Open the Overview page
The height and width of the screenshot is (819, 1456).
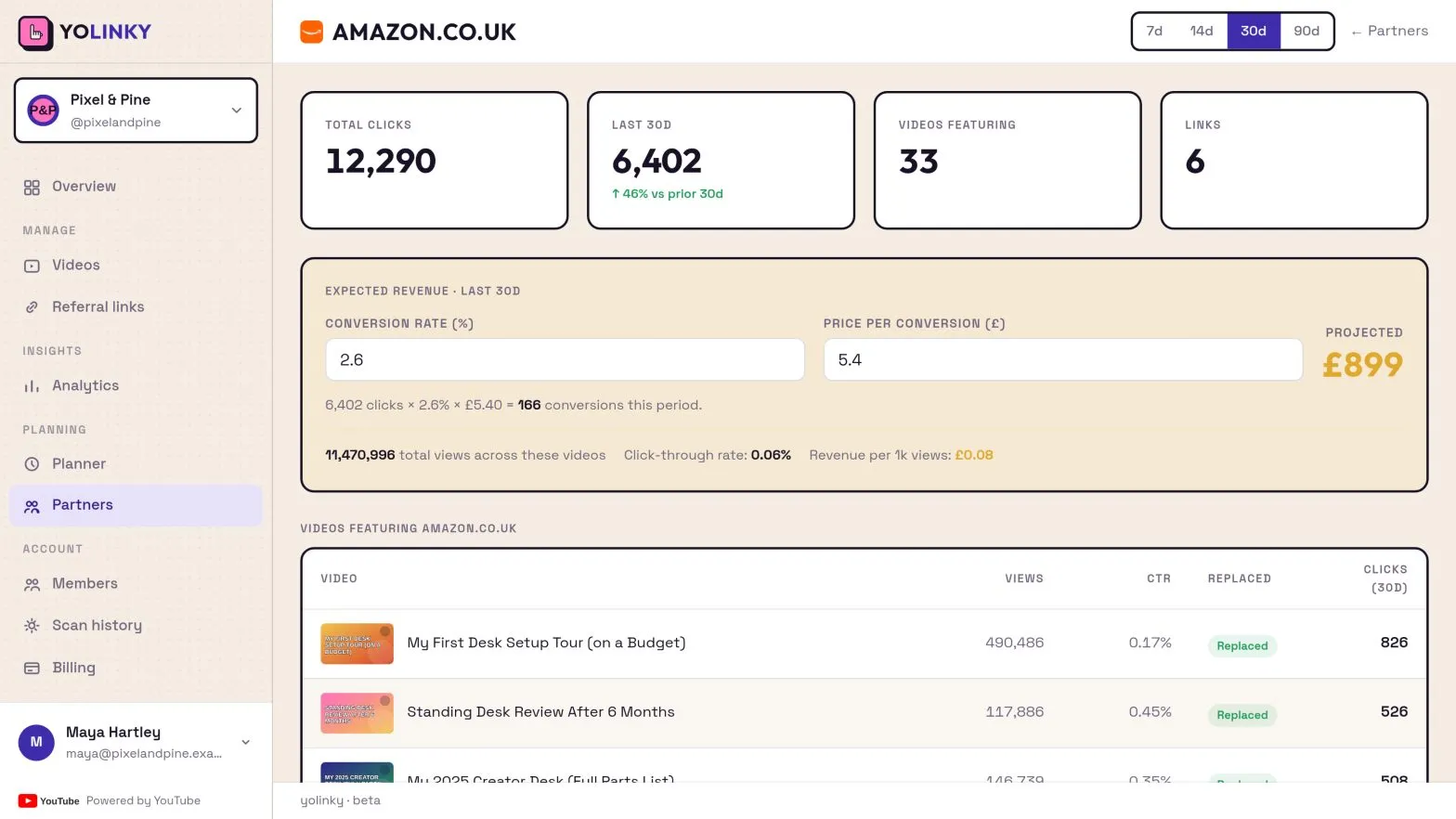coord(136,187)
